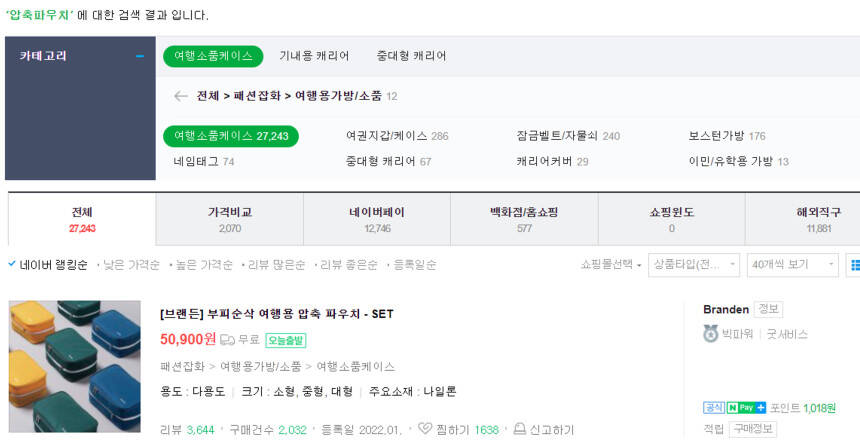This screenshot has height=442, width=860.
Task: Switch to the 가격비교 tab
Action: click(230, 219)
